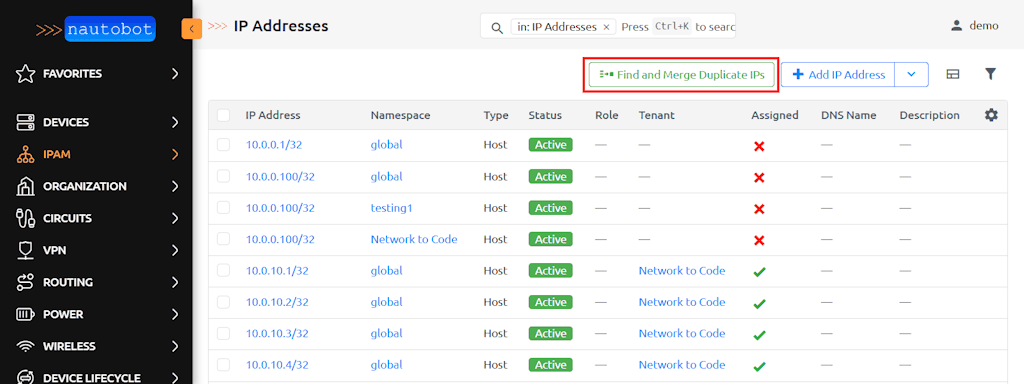The image size is (1024, 384).
Task: Expand the IPAM menu chevron
Action: [174, 155]
